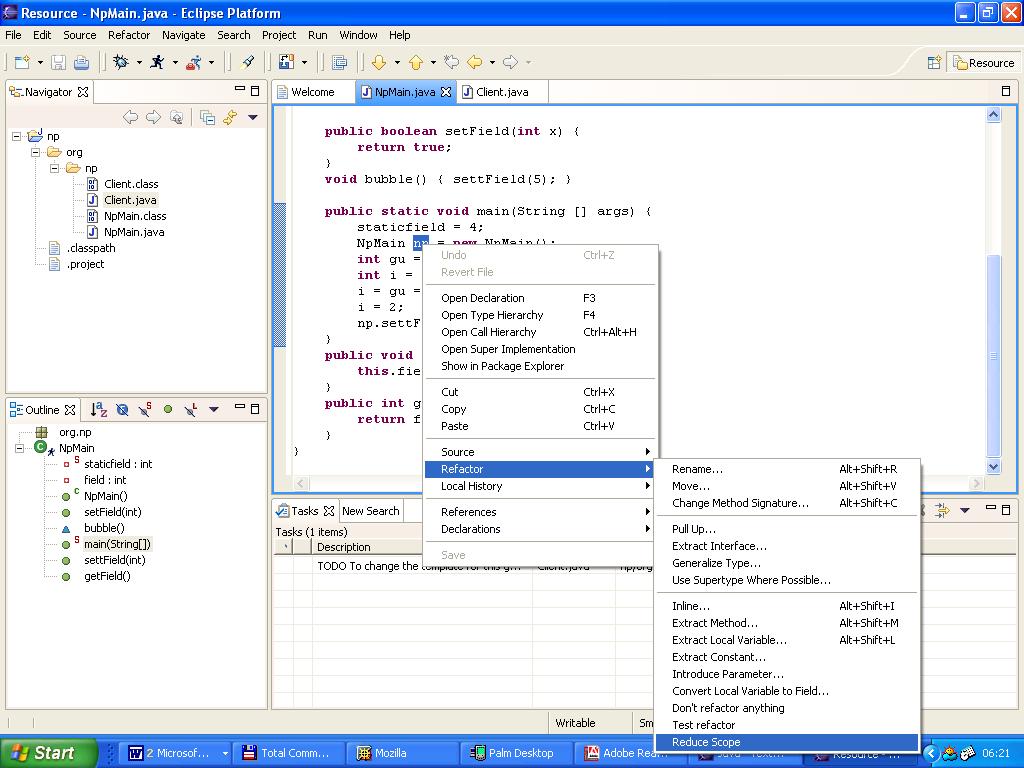The height and width of the screenshot is (768, 1024).
Task: Click the Resource perspective button
Action: pyautogui.click(x=984, y=63)
